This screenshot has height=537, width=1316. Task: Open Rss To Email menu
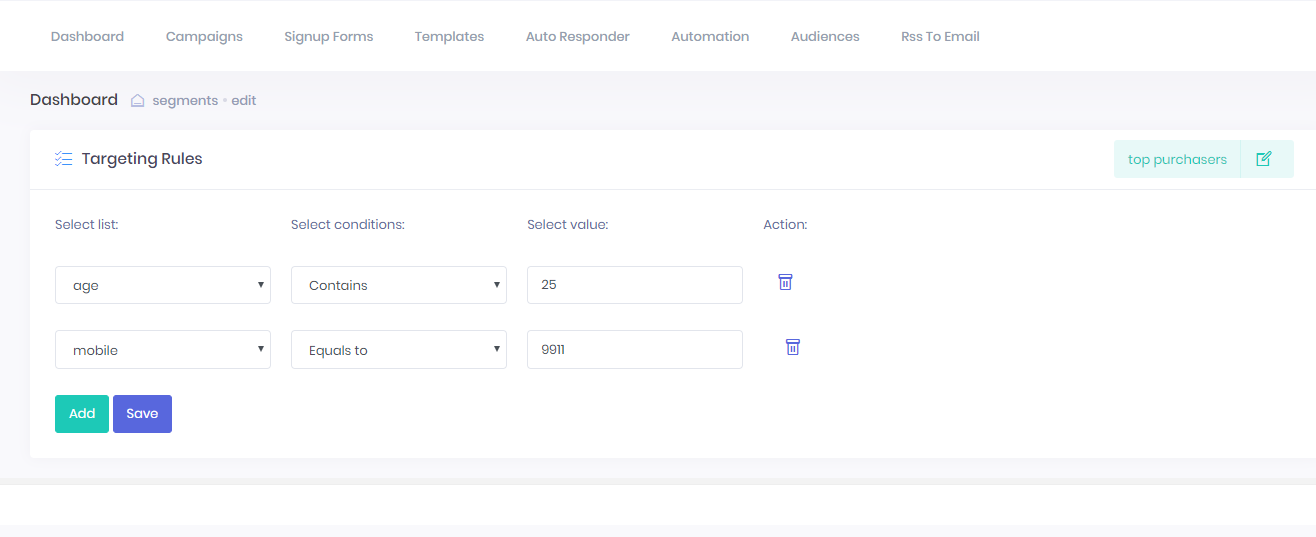[x=940, y=36]
